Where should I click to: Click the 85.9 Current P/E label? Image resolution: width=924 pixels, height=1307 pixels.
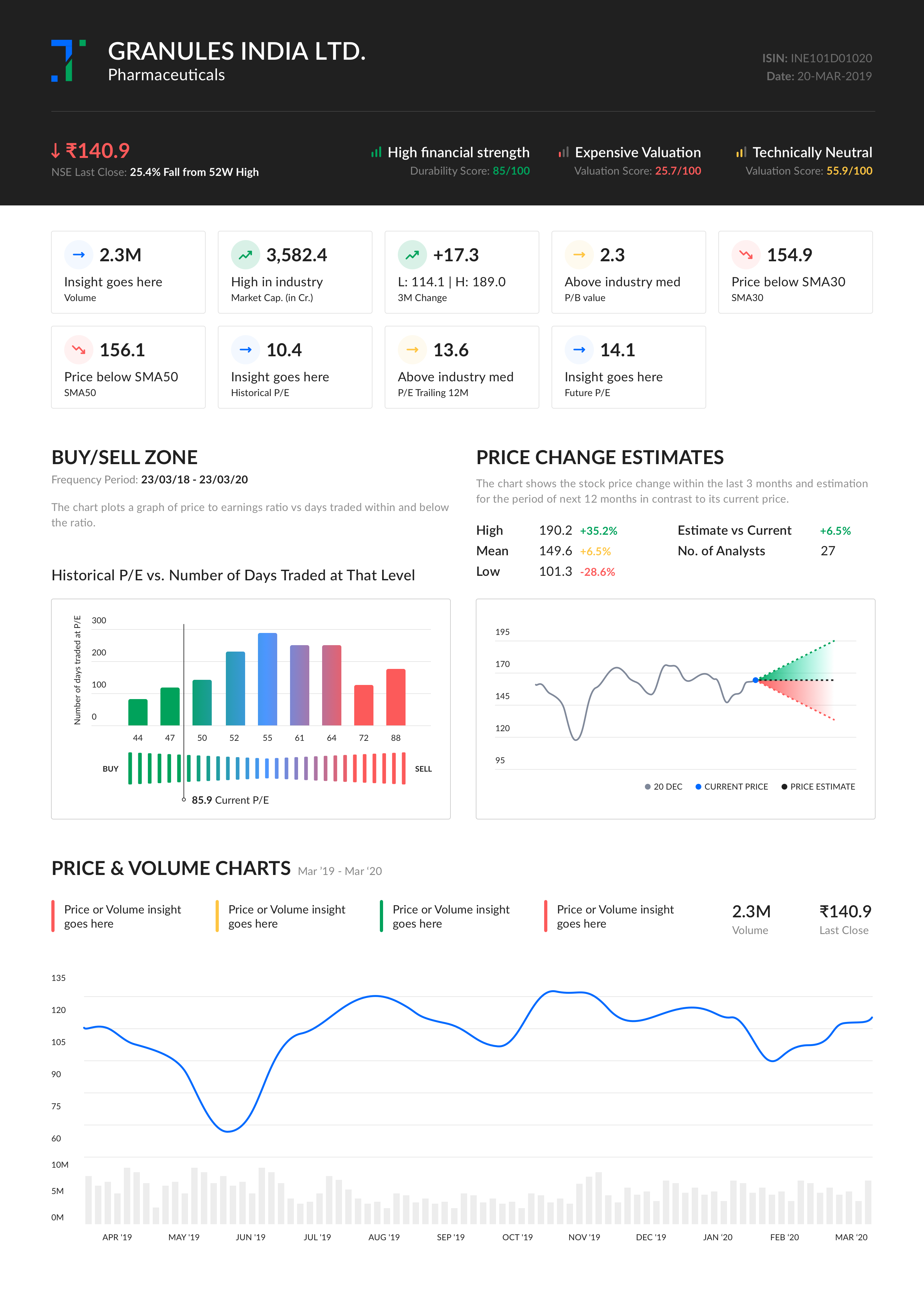230,801
